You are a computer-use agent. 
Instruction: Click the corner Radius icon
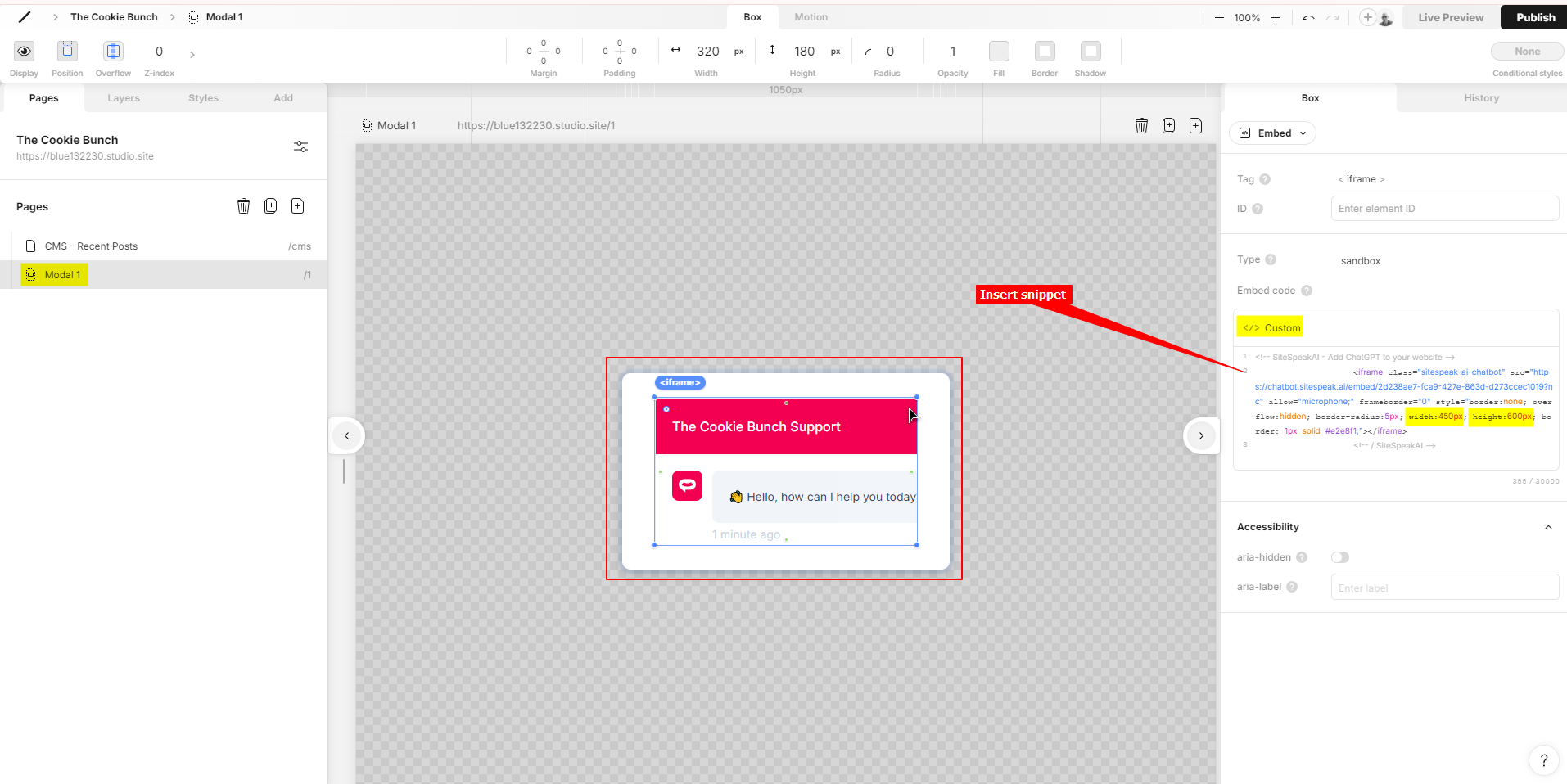point(868,52)
